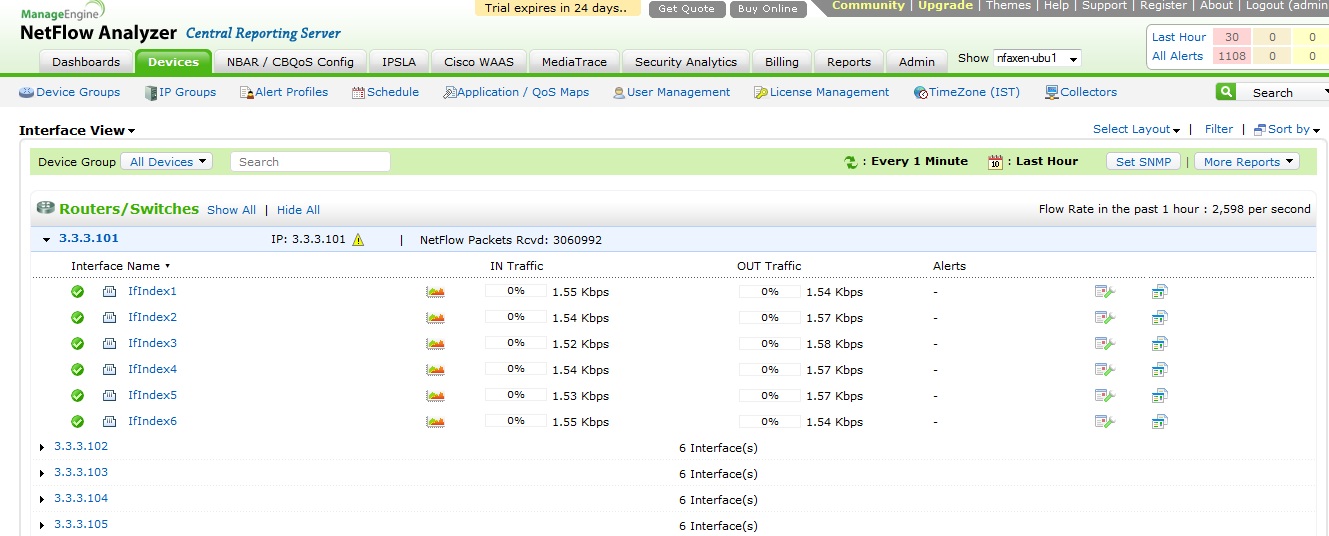Open Alert Profiles in the submenu
This screenshot has width=1329, height=536.
tap(284, 92)
